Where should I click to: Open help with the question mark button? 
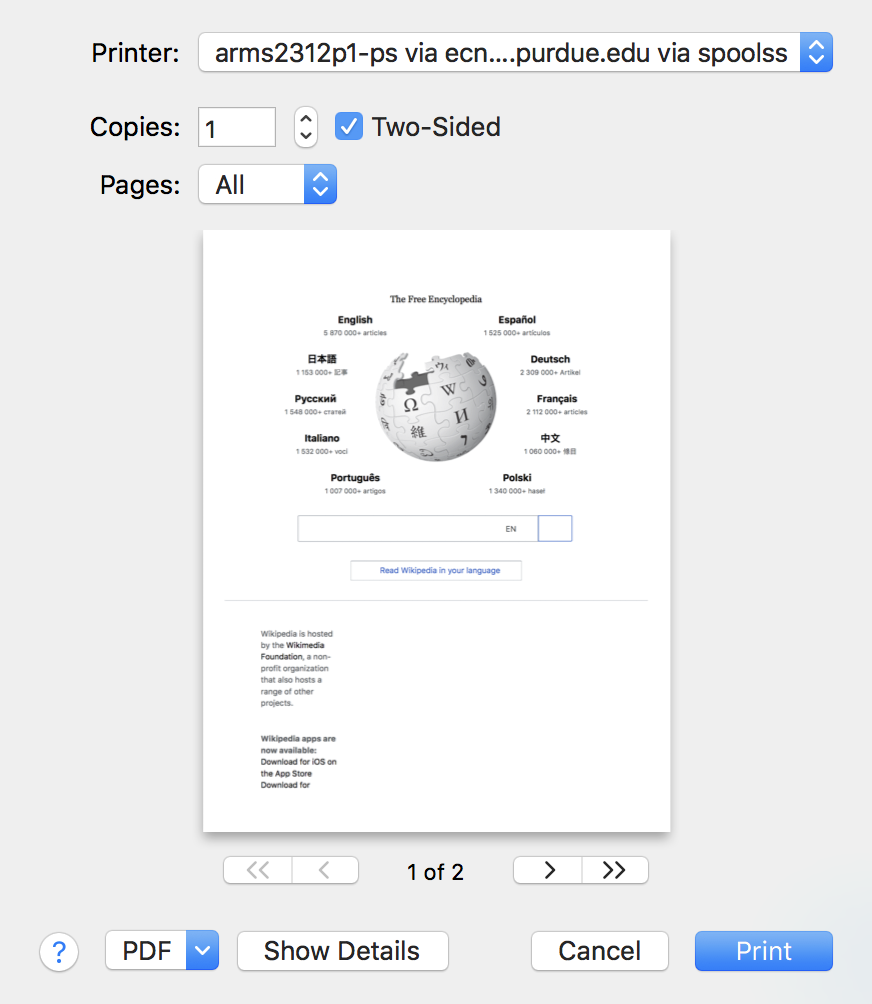tap(59, 951)
